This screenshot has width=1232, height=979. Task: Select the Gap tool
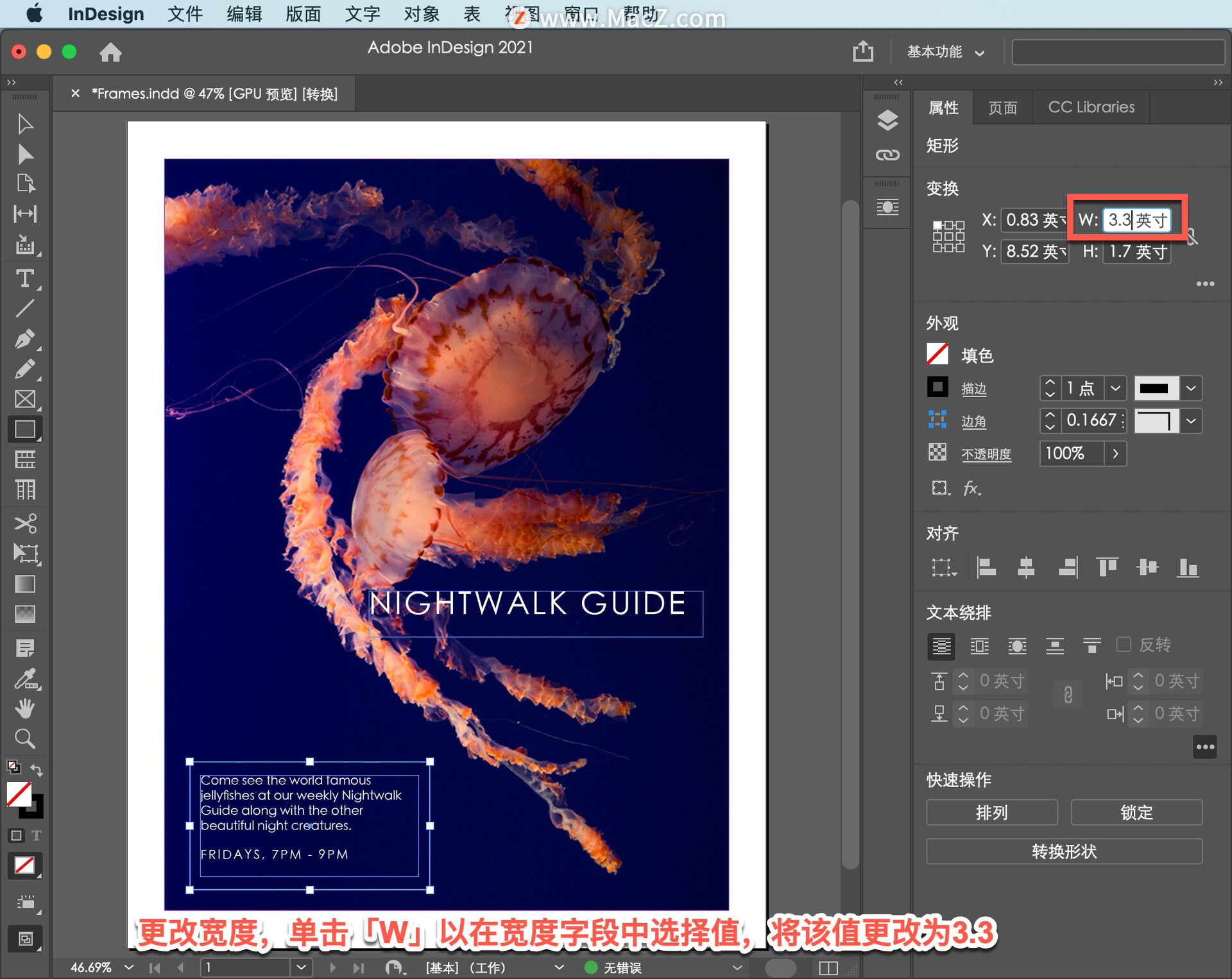click(x=25, y=214)
